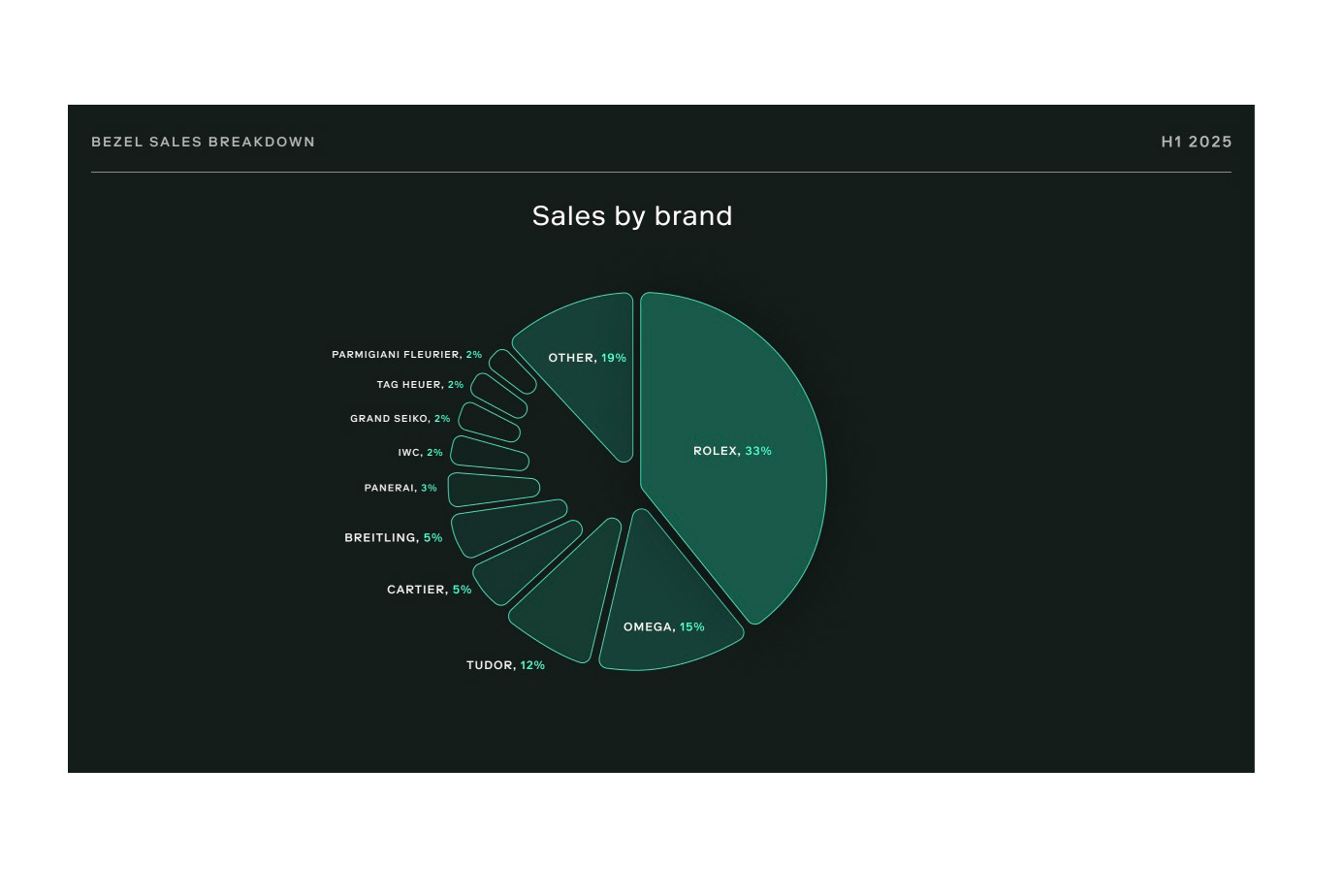Click the 'IWC, 2%' text label

420,453
